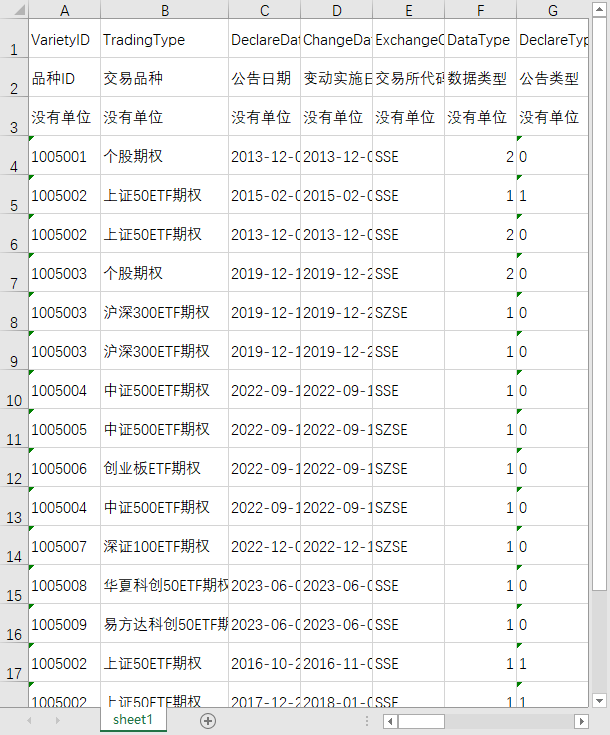Viewport: 610px width, 735px height.
Task: Select cell containing 1005009
Action: click(65, 623)
